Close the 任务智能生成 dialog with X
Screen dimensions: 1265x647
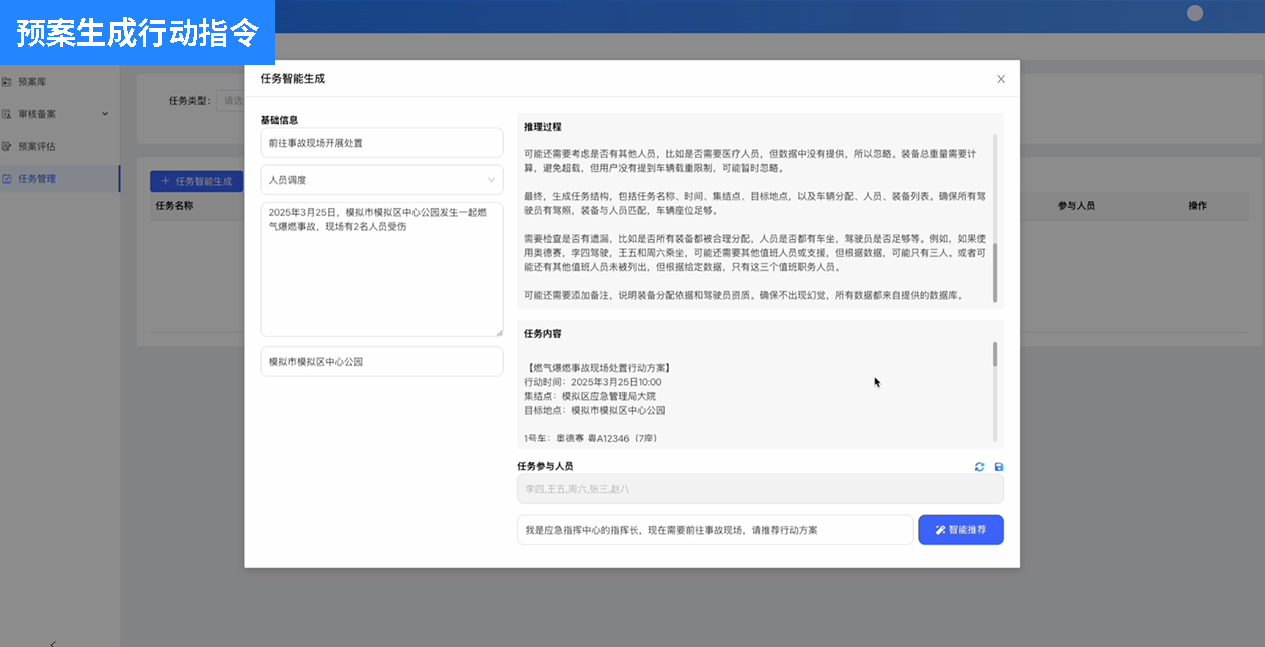(x=1001, y=79)
